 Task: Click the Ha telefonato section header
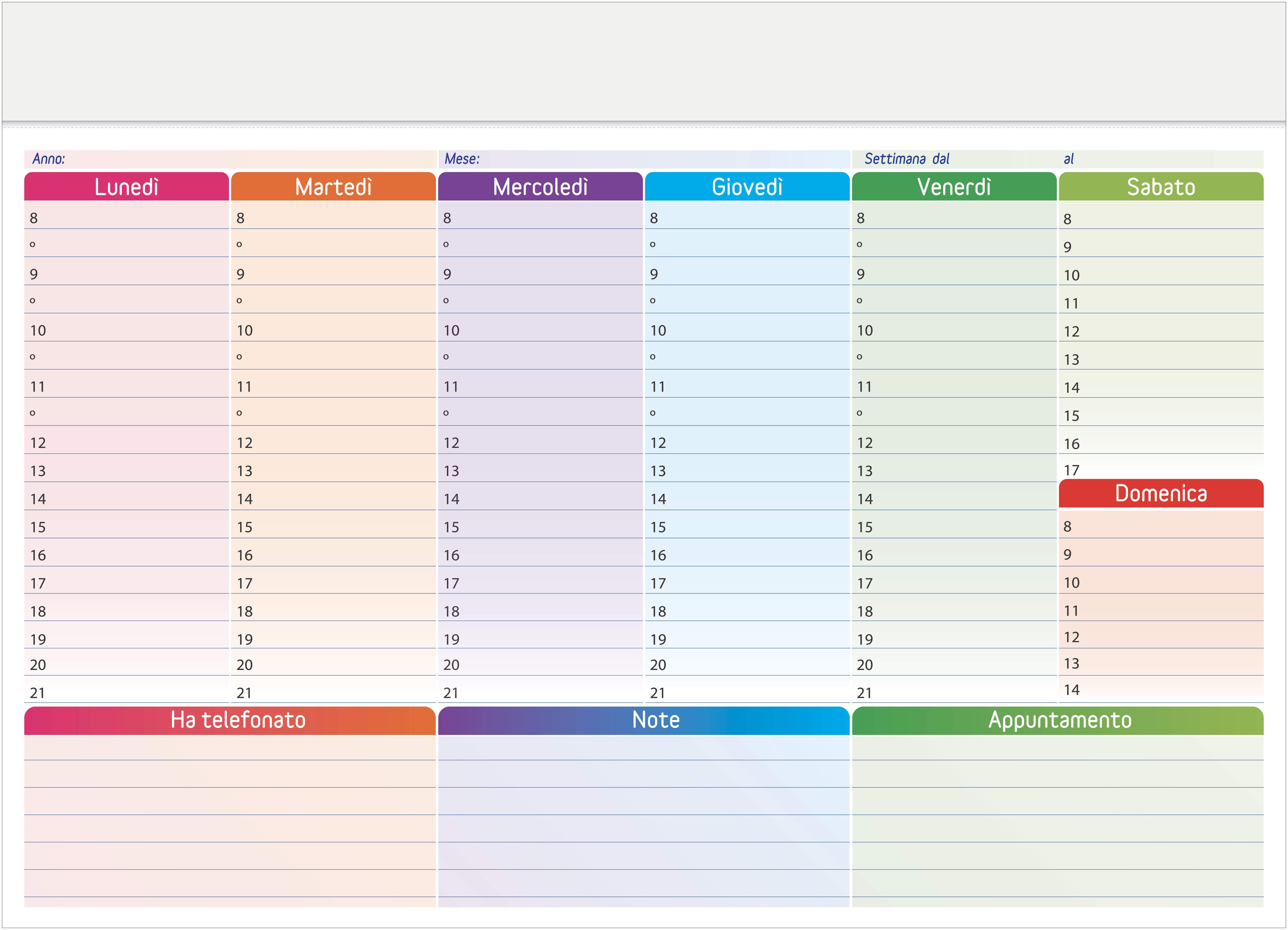[x=230, y=720]
